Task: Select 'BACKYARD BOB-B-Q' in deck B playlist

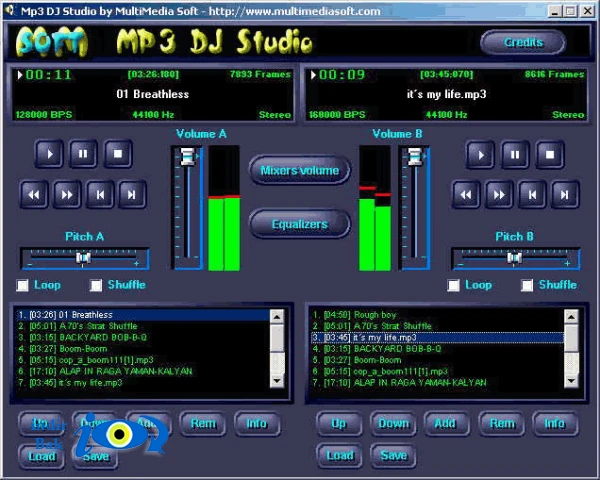Action: tap(437, 349)
